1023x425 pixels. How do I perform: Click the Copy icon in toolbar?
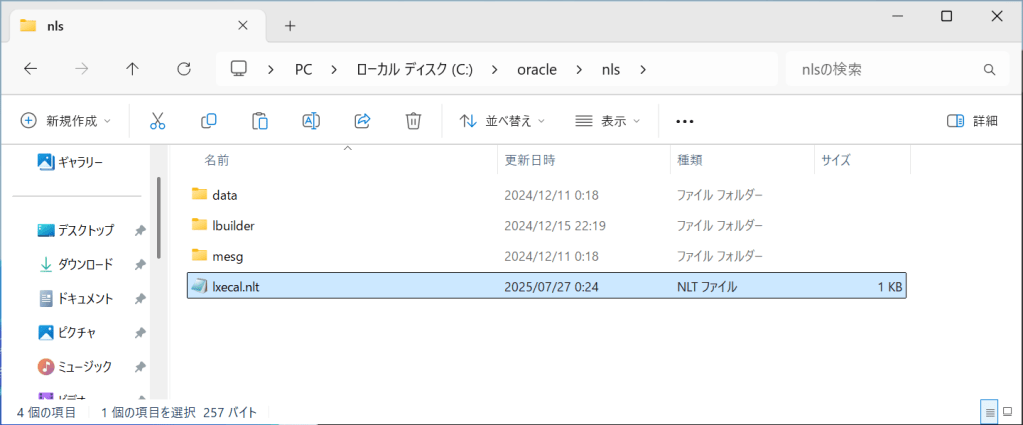pos(209,121)
